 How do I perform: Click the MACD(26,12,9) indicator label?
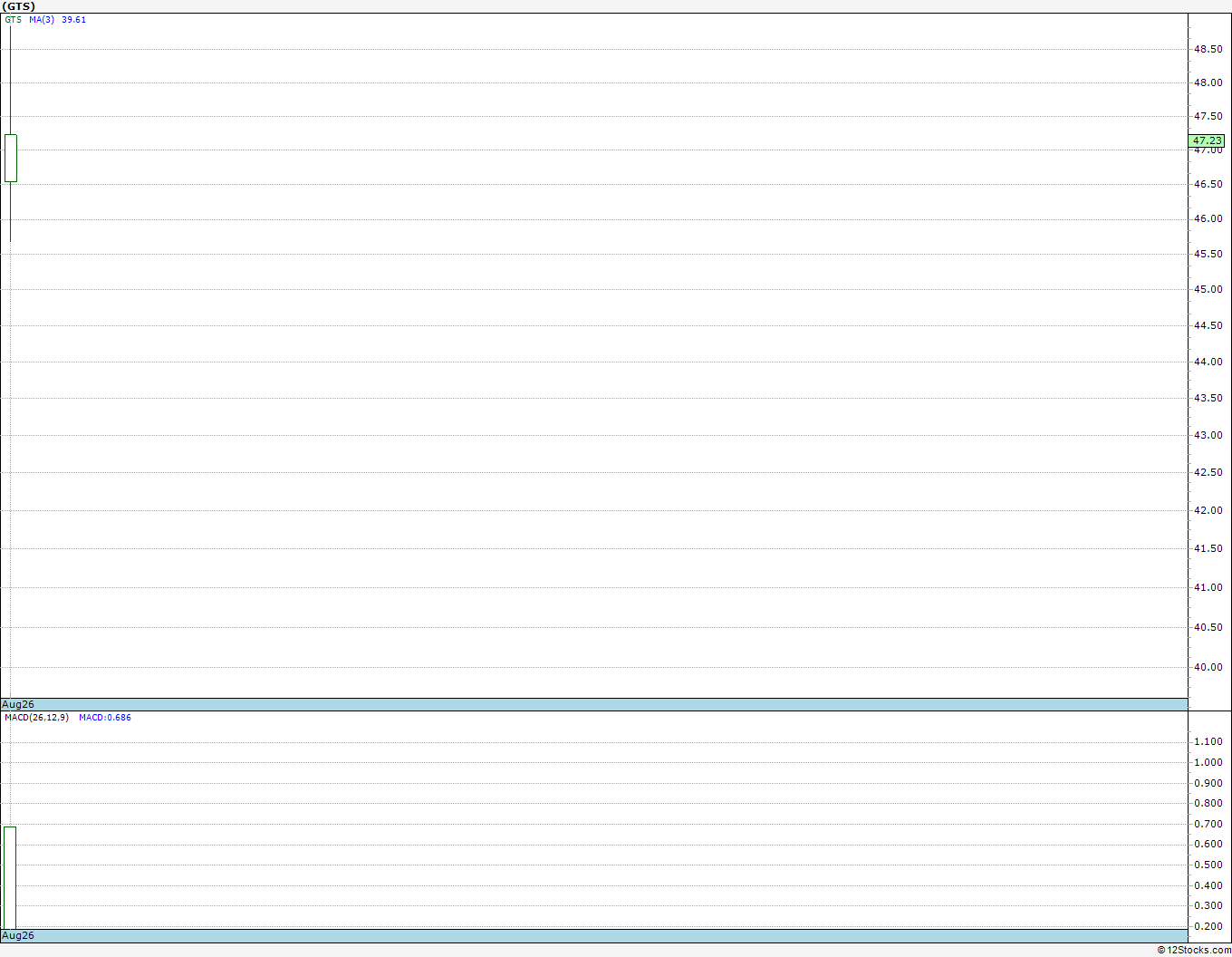coord(36,718)
